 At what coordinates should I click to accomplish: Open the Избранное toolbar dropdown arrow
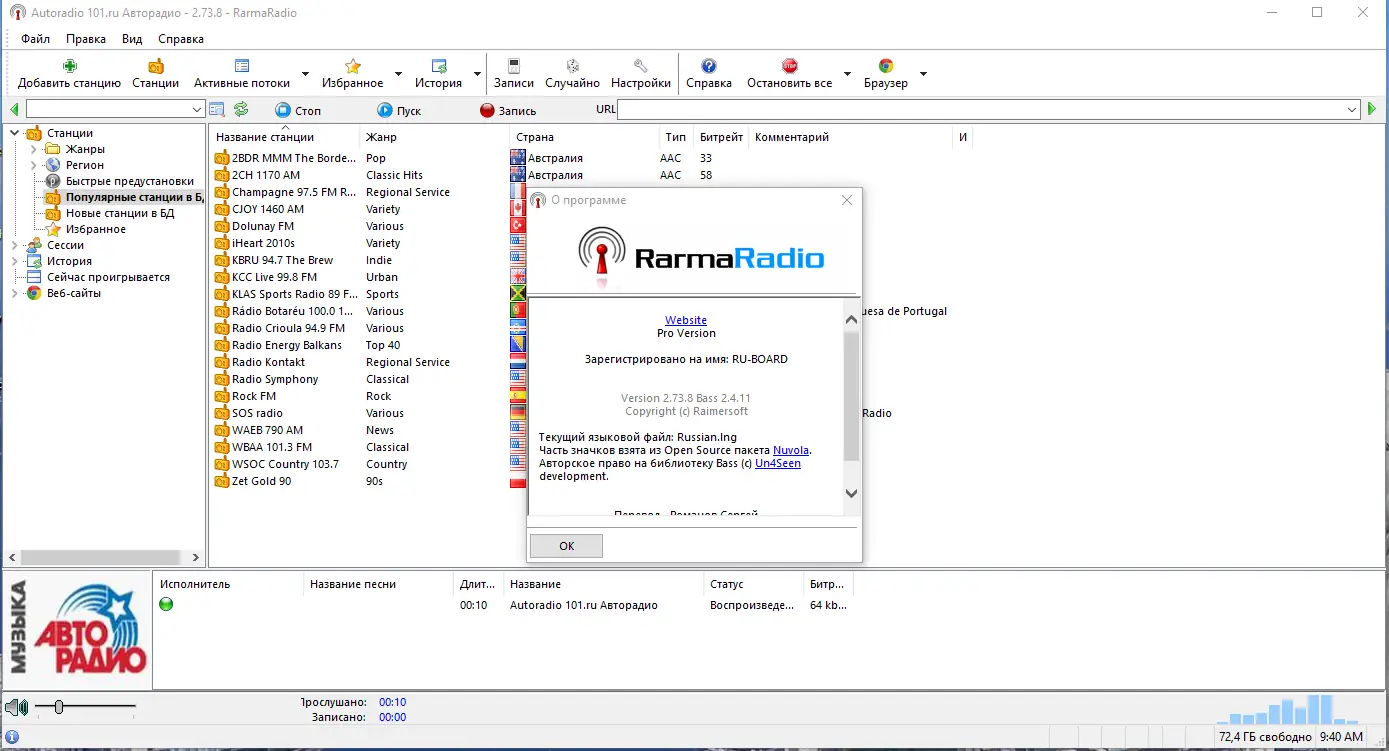[x=398, y=74]
